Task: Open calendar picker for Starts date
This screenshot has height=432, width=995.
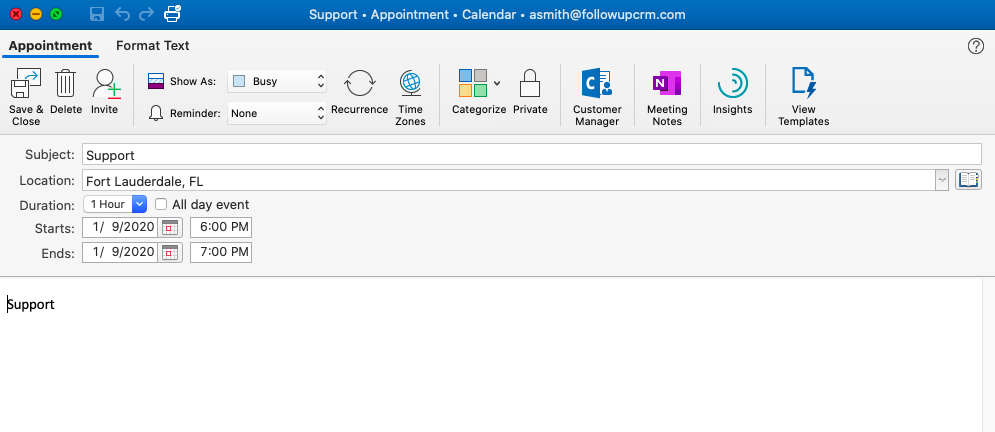Action: [170, 228]
